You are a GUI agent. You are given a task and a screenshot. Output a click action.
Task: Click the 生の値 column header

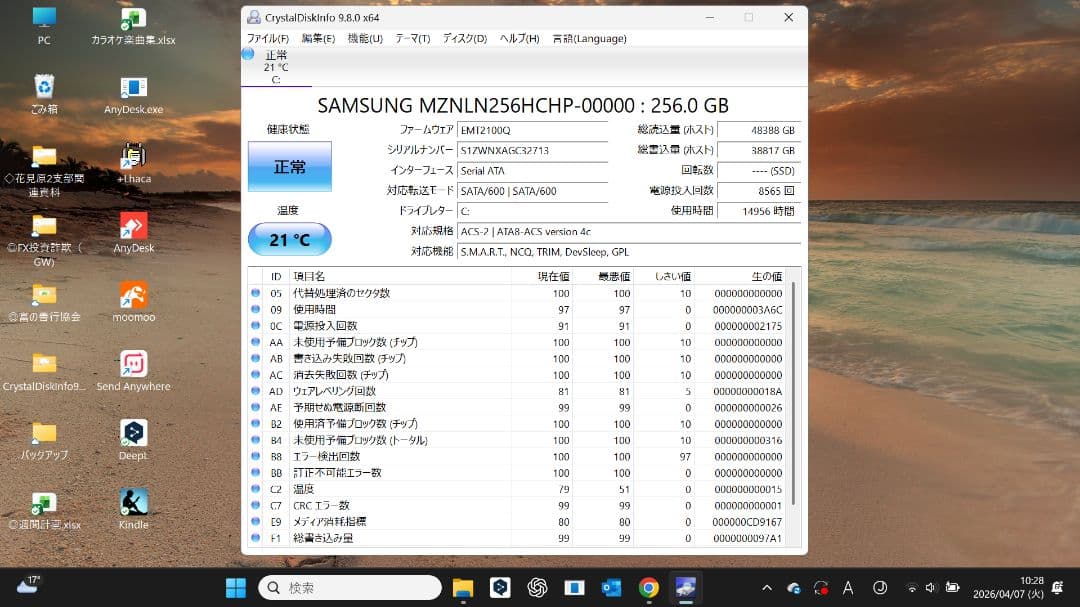point(741,276)
